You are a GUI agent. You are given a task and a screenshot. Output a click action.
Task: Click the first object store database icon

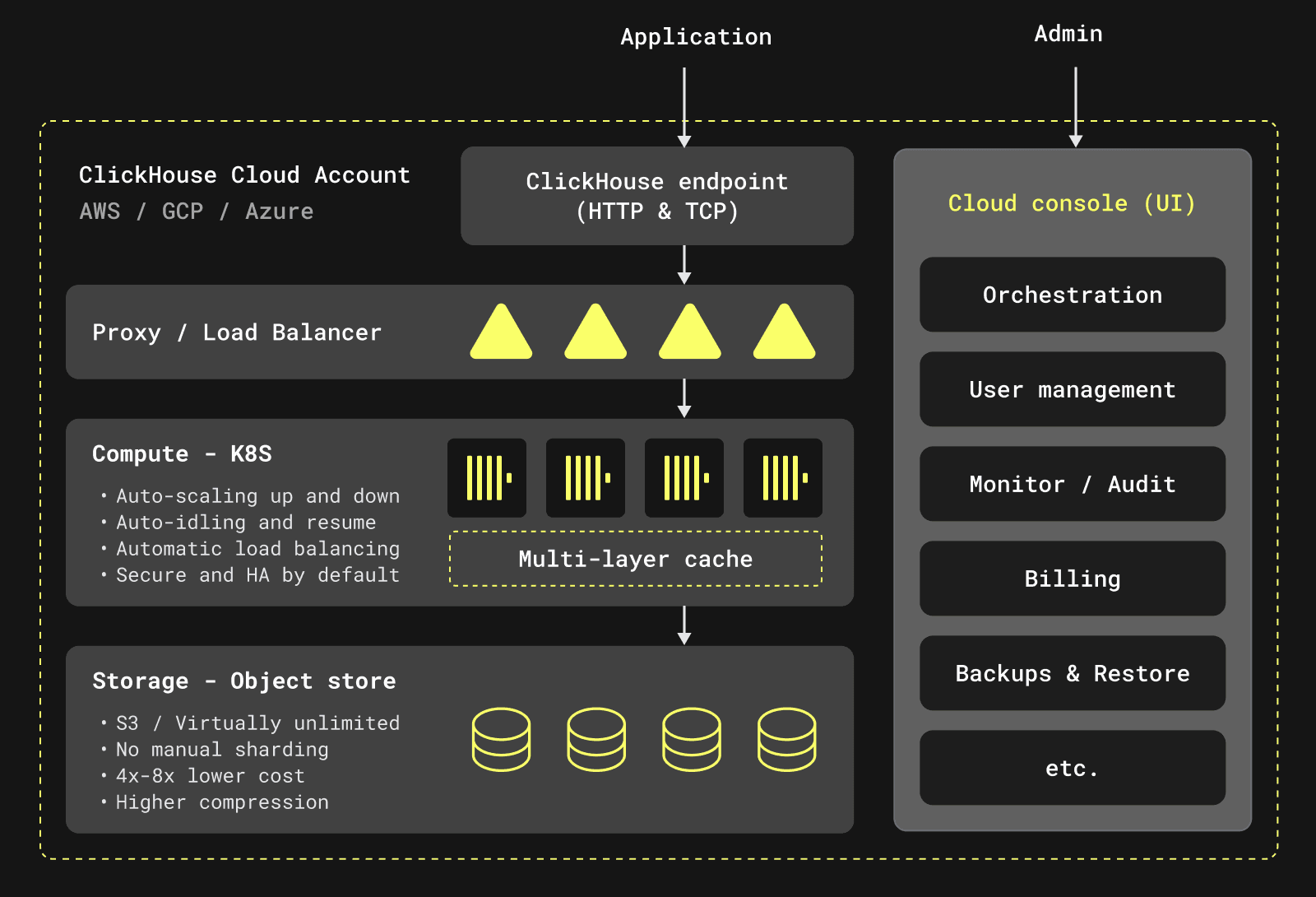(501, 739)
